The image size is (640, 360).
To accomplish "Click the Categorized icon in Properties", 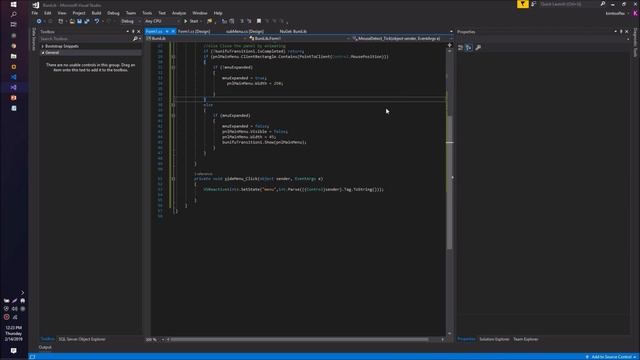I will (x=460, y=48).
